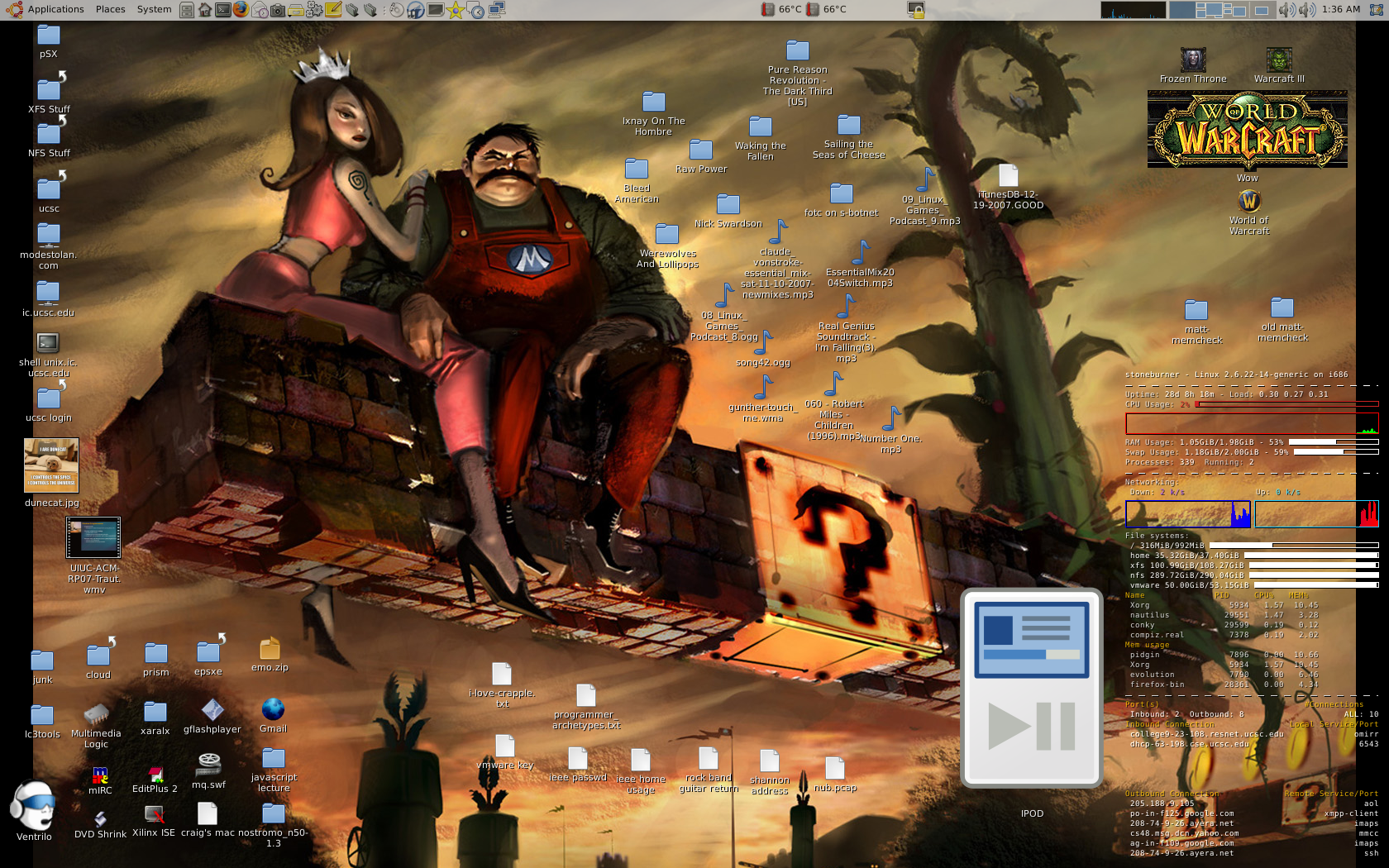The image size is (1389, 868).
Task: Launch the mIRC application
Action: coord(100,781)
